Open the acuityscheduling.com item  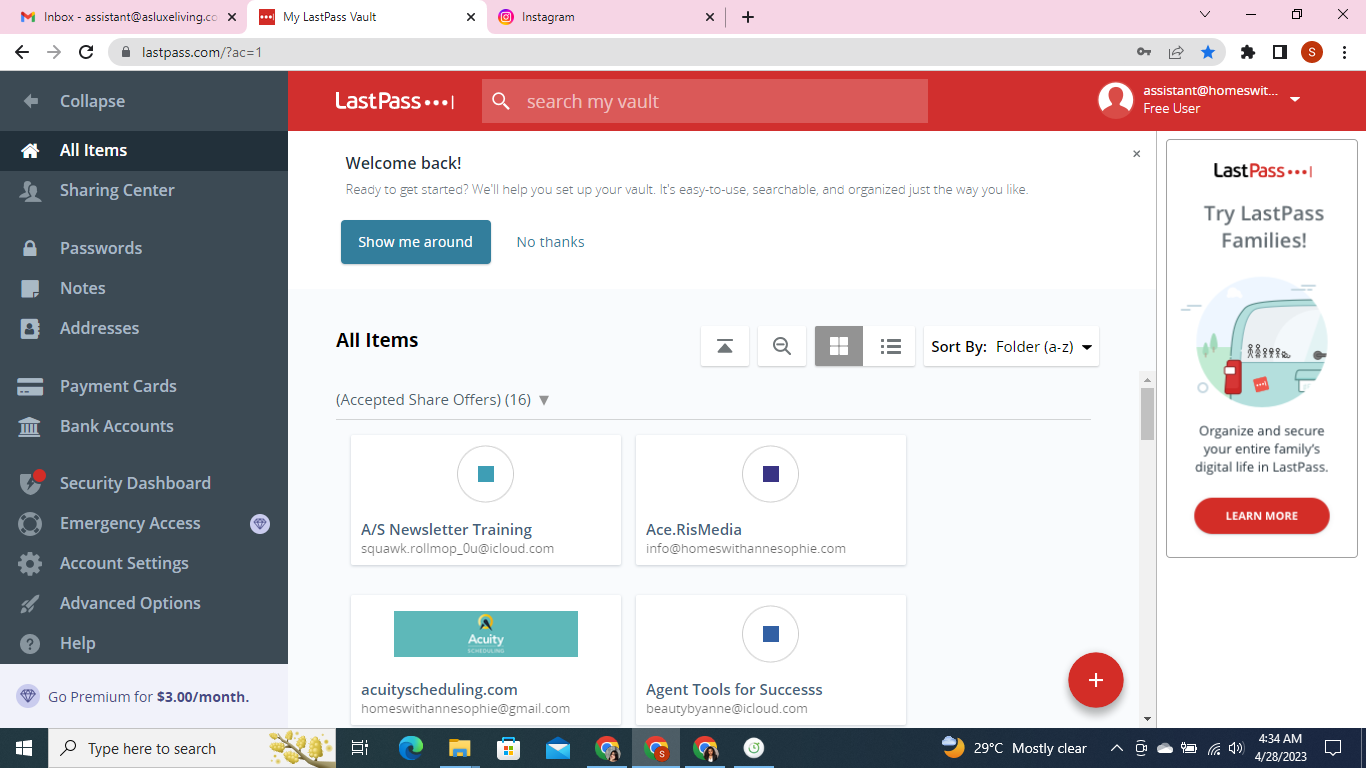(x=486, y=660)
